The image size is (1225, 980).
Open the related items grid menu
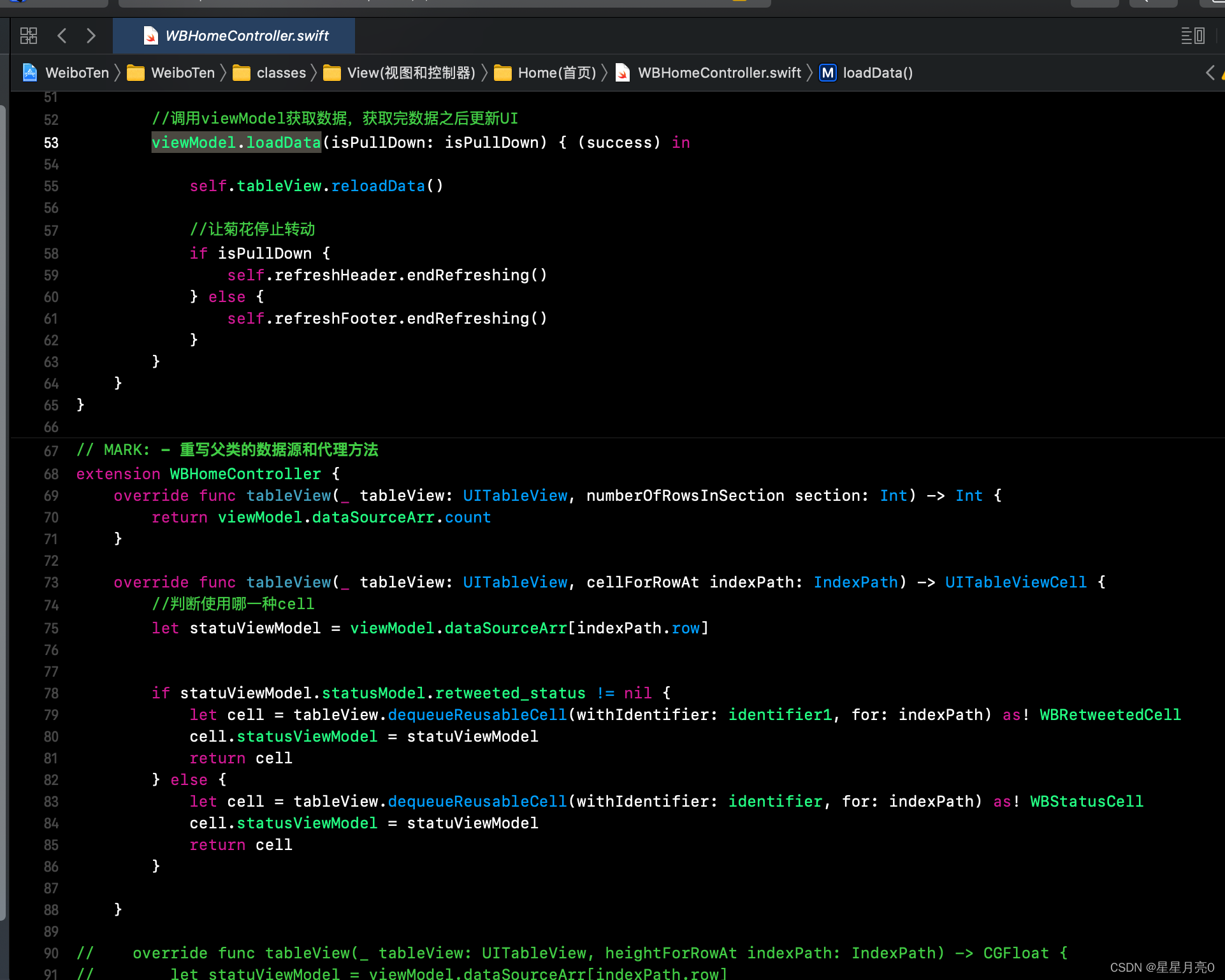click(x=29, y=36)
